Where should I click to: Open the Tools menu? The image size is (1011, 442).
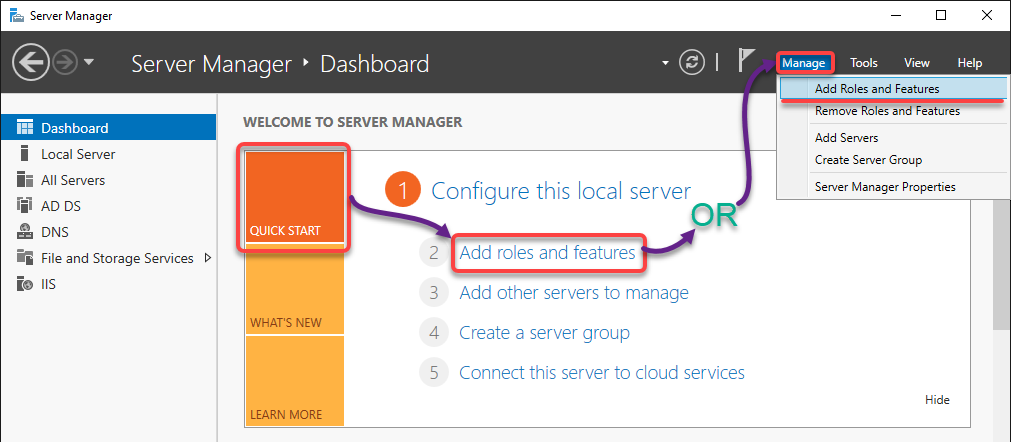point(863,63)
